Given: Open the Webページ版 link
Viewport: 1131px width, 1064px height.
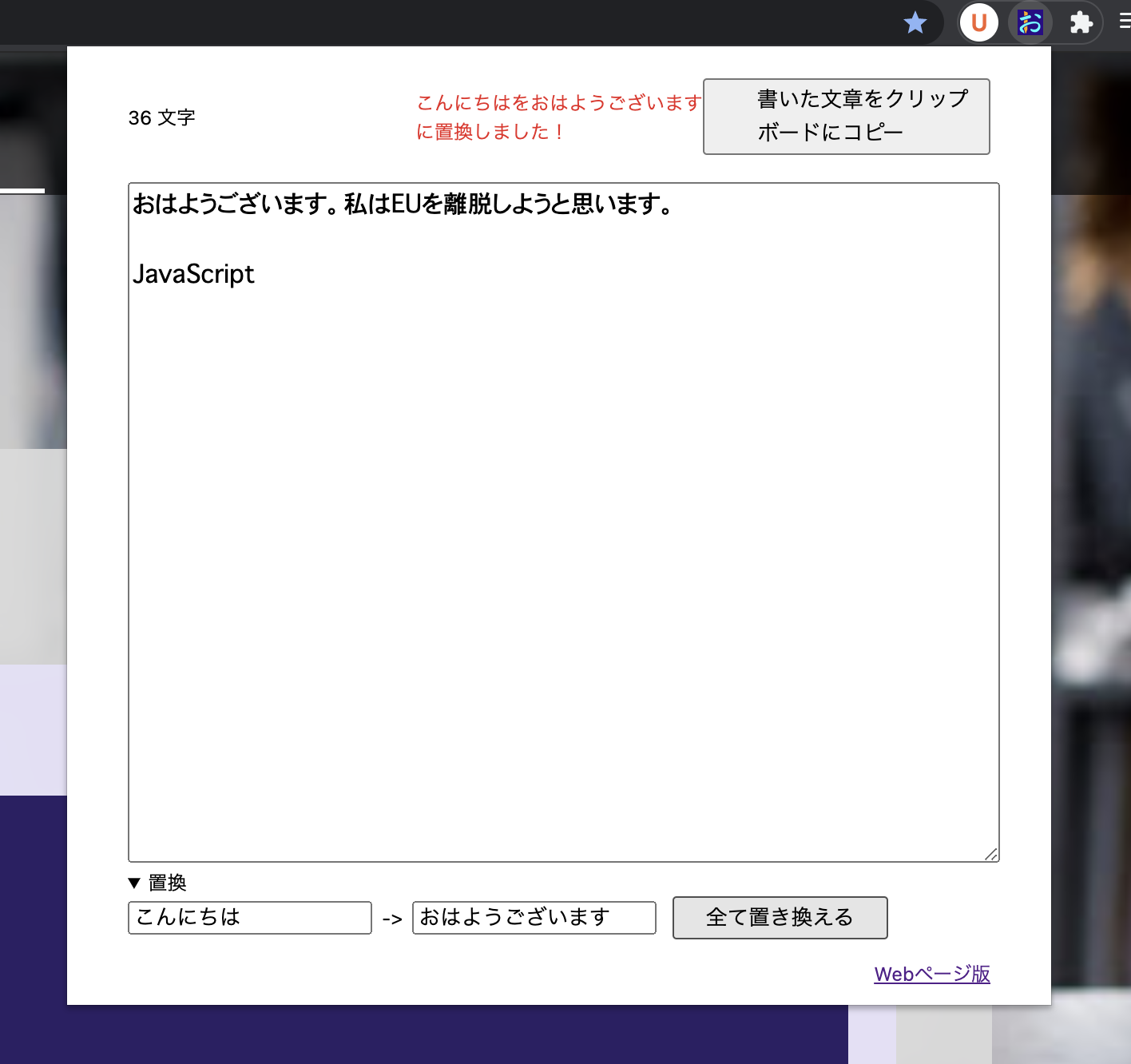Looking at the screenshot, I should pyautogui.click(x=932, y=975).
